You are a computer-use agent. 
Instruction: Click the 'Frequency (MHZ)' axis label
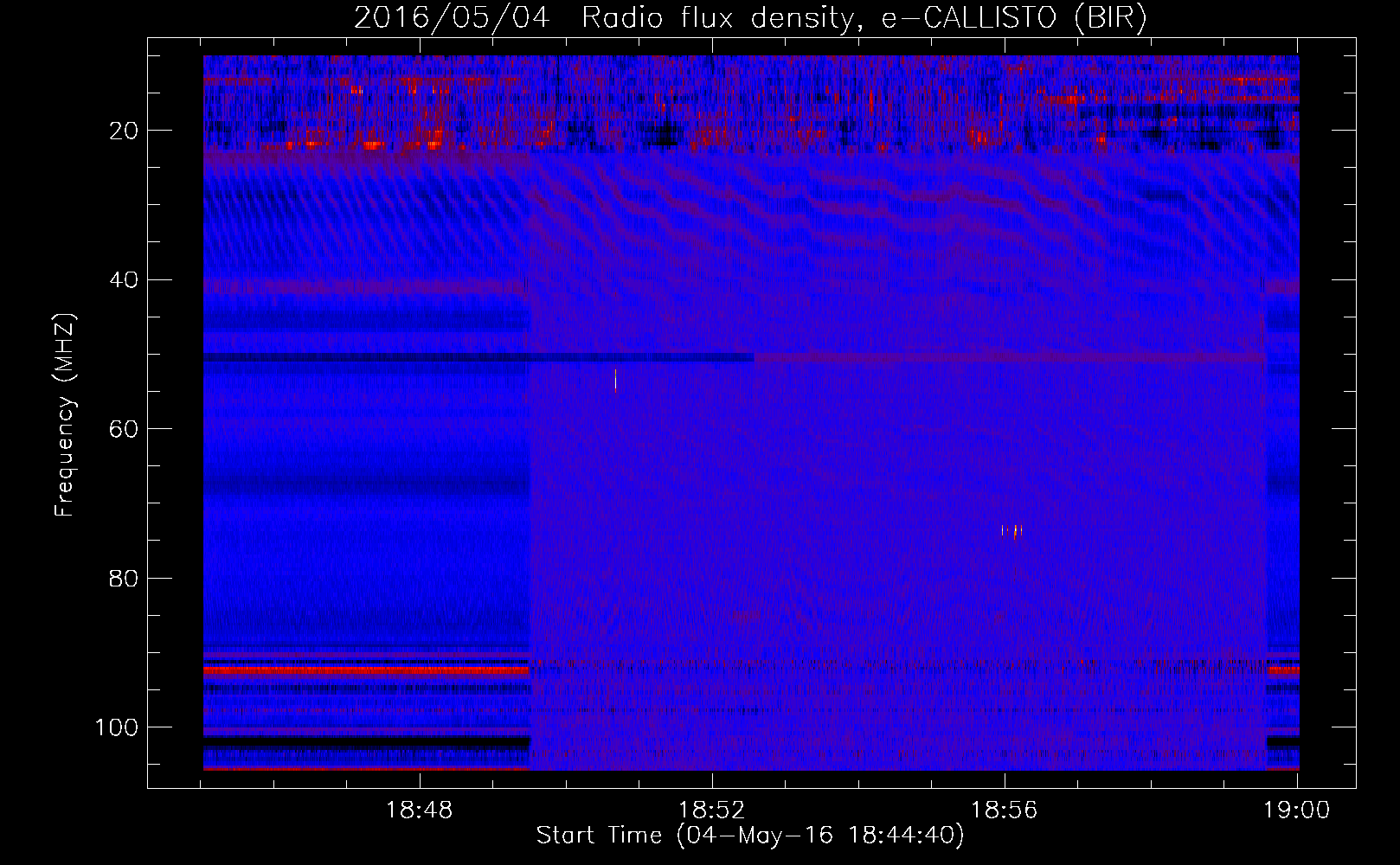65,415
